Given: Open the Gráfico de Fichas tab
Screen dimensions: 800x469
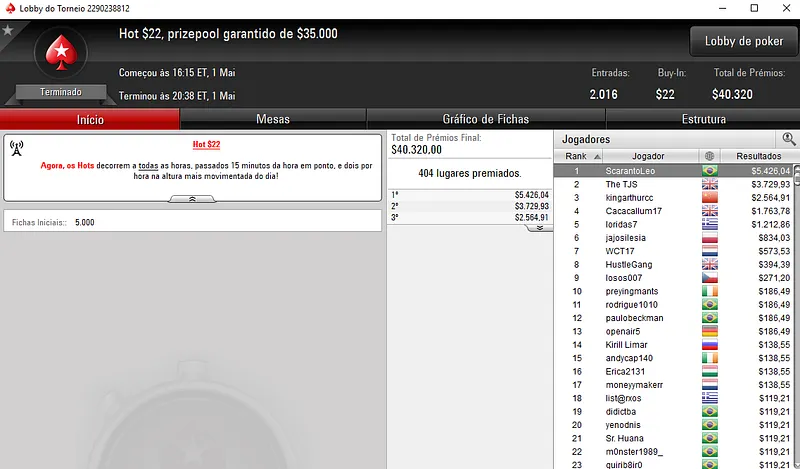Looking at the screenshot, I should (x=486, y=119).
